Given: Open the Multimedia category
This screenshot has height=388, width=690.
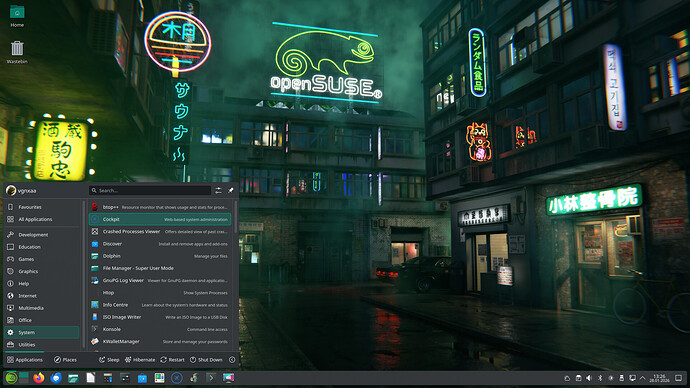Looking at the screenshot, I should (x=42, y=308).
